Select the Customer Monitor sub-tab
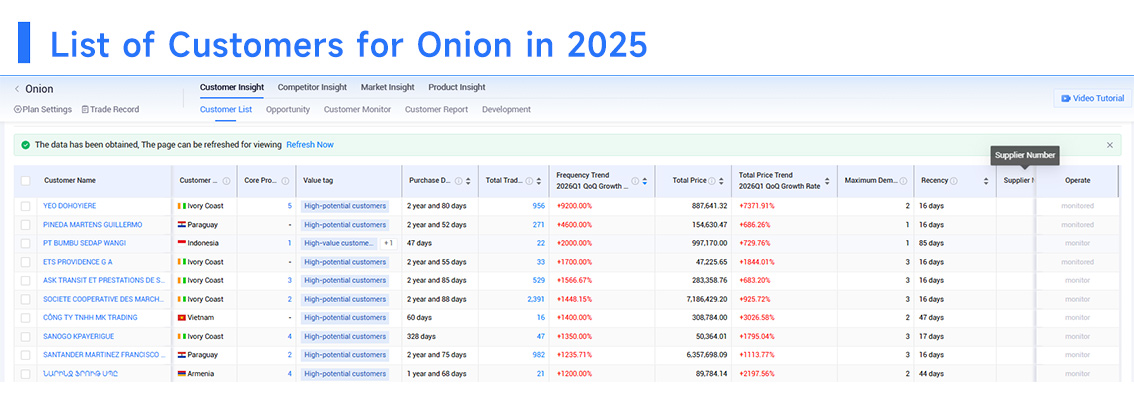Screen dimensions: 1134x413 tap(357, 109)
